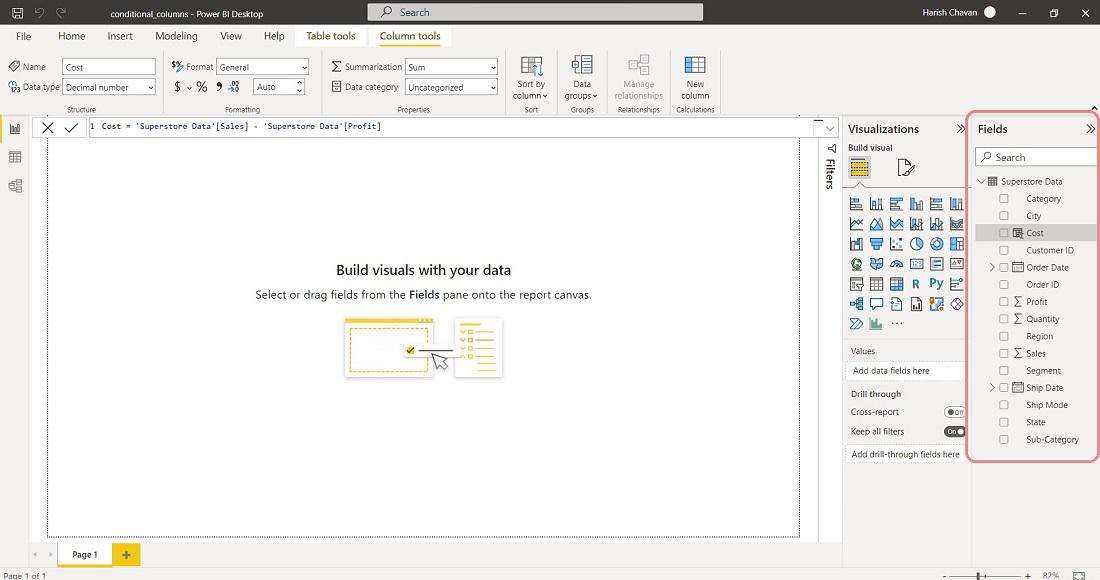
Task: Select the Pie chart visual
Action: 916,244
